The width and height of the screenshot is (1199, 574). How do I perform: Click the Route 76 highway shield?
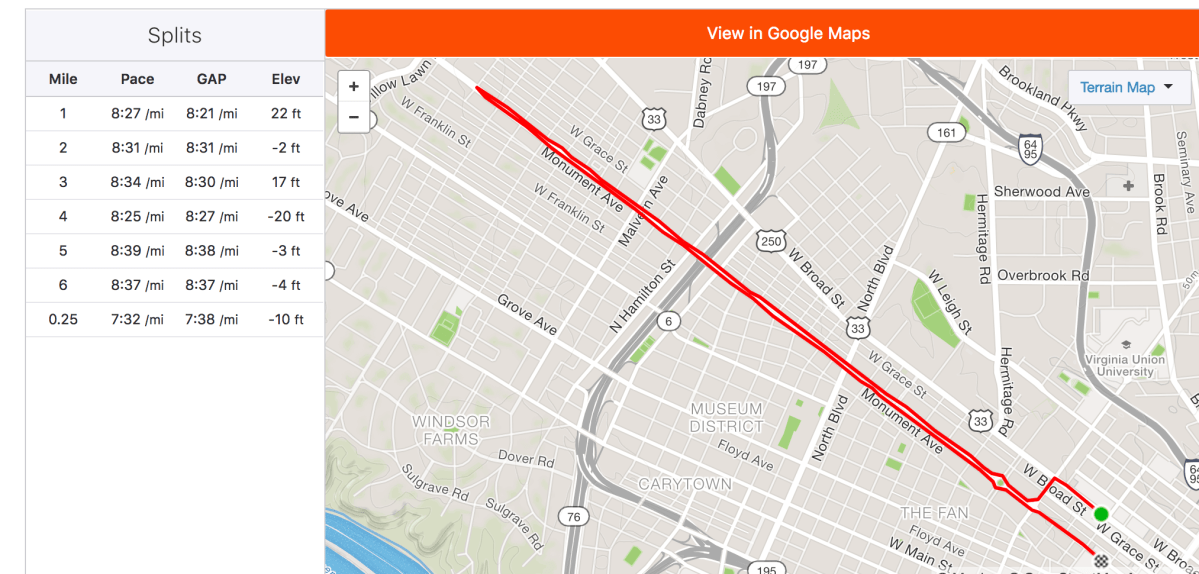[x=573, y=517]
